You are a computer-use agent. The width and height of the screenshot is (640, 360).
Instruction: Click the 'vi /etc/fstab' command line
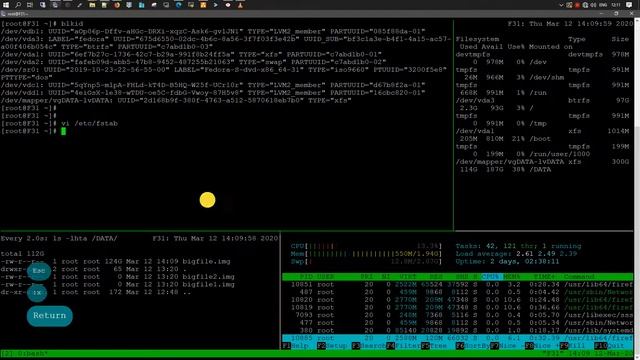click(x=89, y=123)
